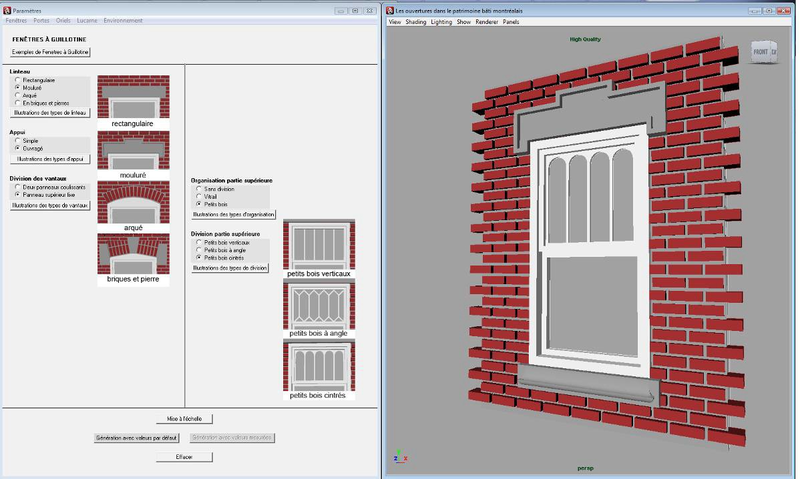Select the Petits bois organisation option

[x=199, y=204]
